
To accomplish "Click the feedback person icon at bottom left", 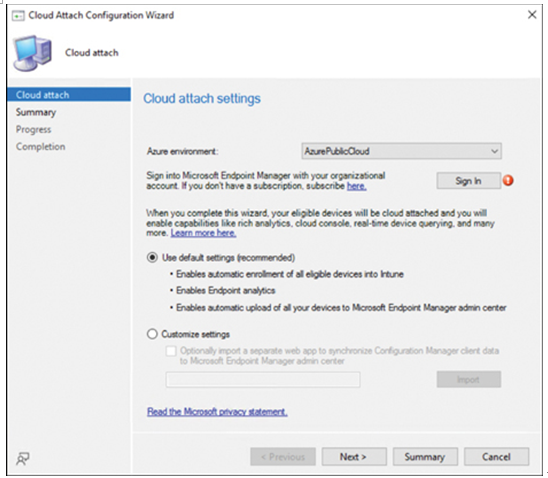I will pos(23,459).
